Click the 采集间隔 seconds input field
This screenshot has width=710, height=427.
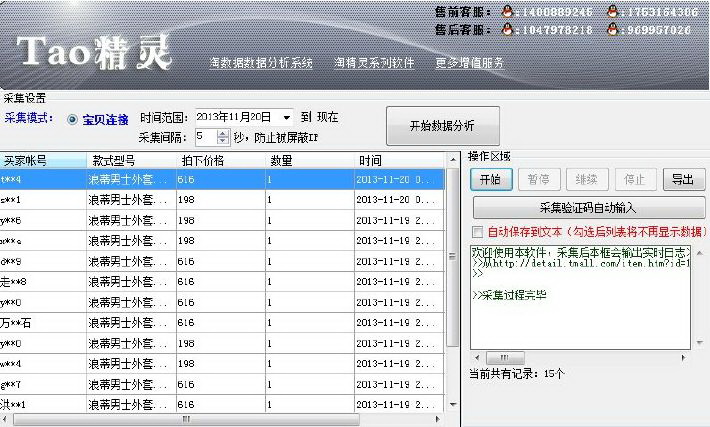tap(206, 137)
